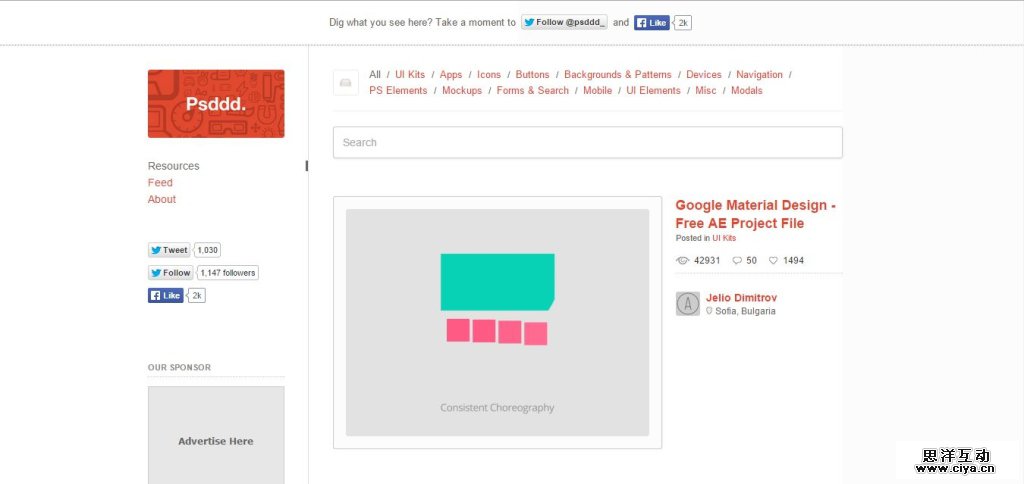The height and width of the screenshot is (484, 1024).
Task: Open the Consistent Choreography preview thumbnail
Action: (498, 323)
